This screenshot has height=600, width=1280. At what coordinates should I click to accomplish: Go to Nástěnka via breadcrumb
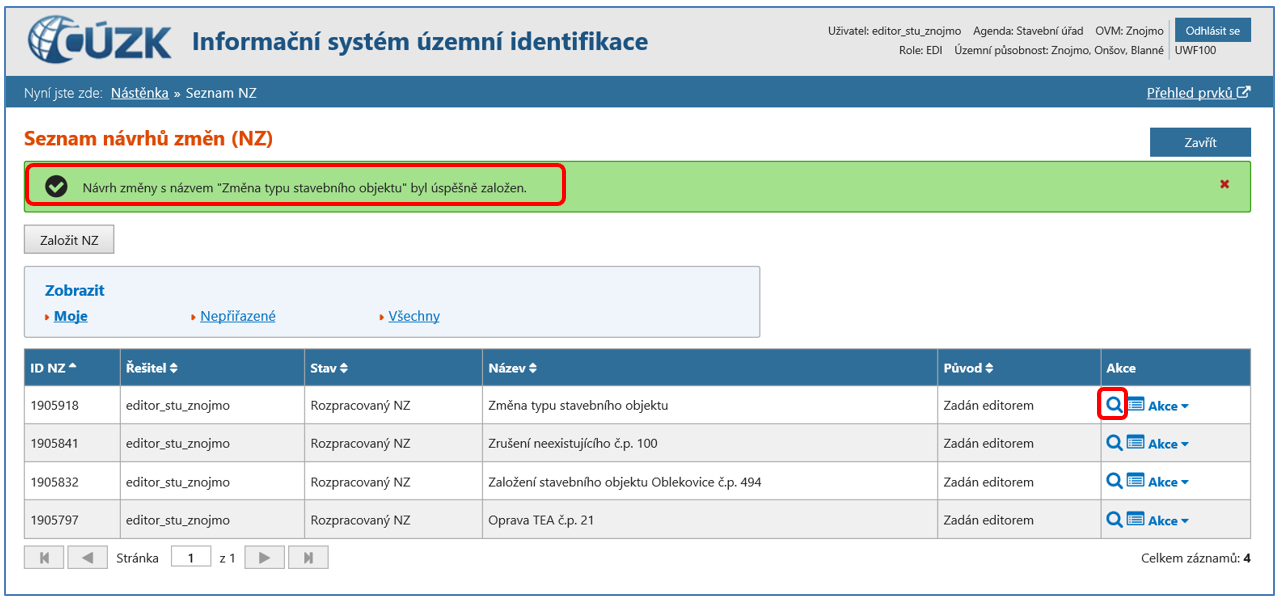(x=139, y=93)
